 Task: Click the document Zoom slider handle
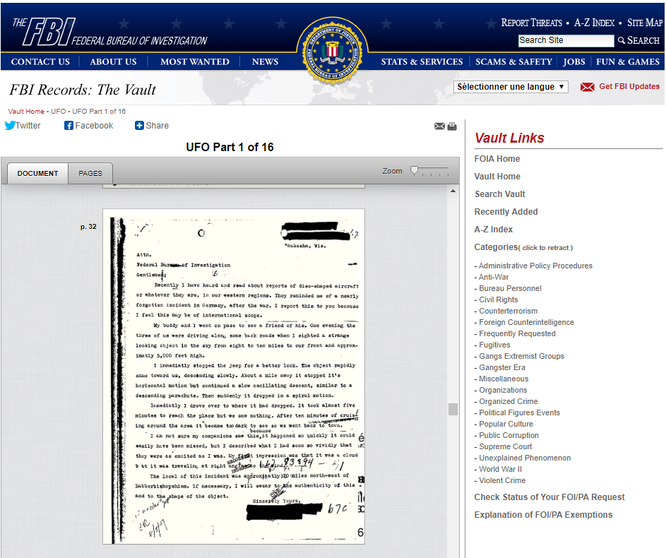tap(414, 170)
